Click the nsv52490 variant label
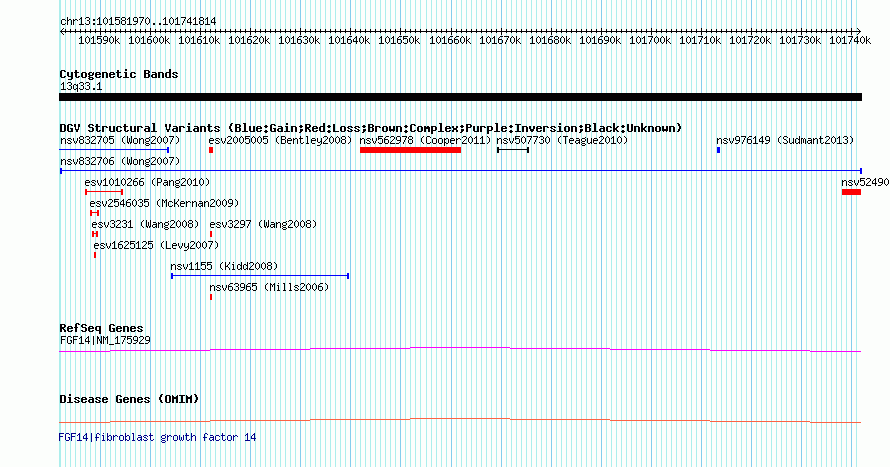 865,182
